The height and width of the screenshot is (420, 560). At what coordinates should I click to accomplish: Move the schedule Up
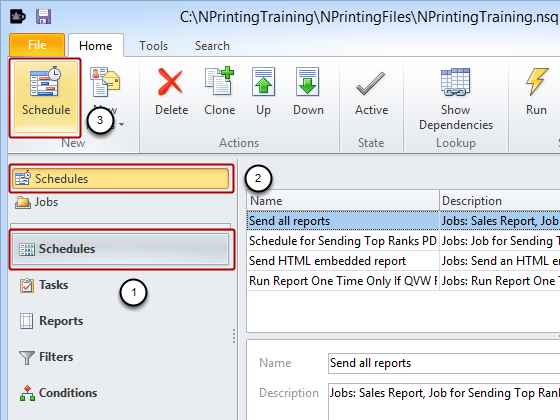264,92
